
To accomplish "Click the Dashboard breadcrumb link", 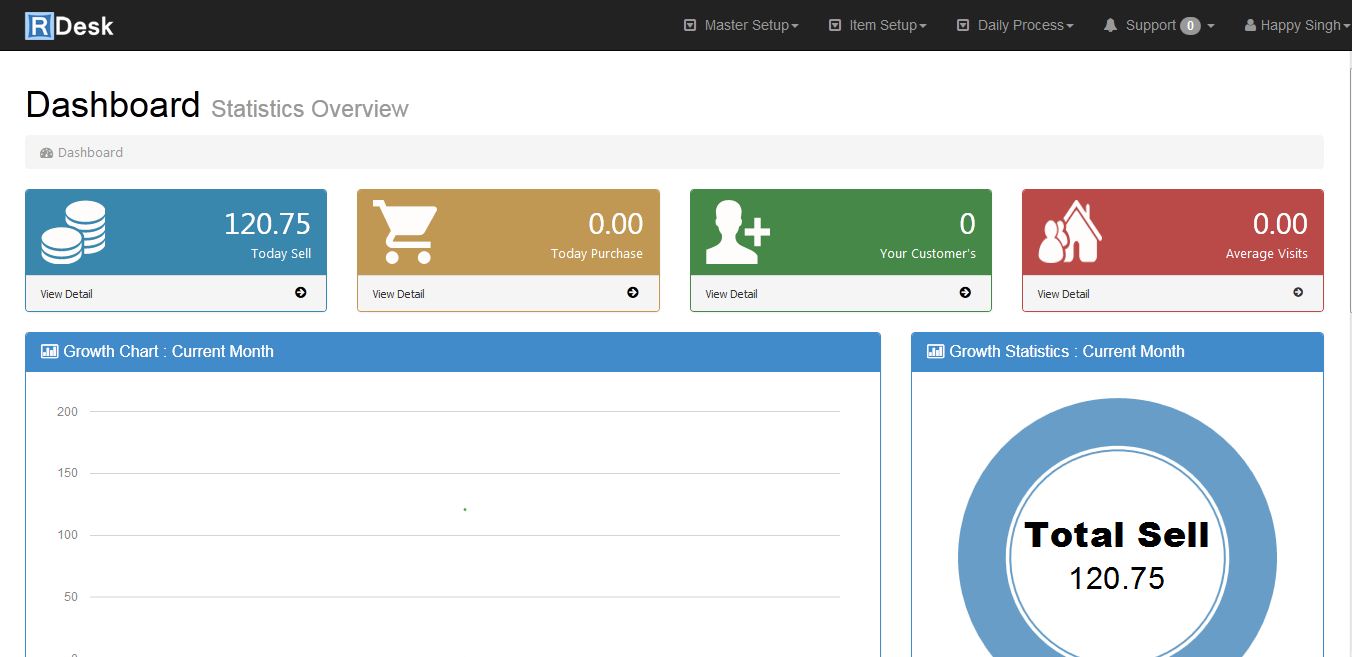I will [x=90, y=152].
